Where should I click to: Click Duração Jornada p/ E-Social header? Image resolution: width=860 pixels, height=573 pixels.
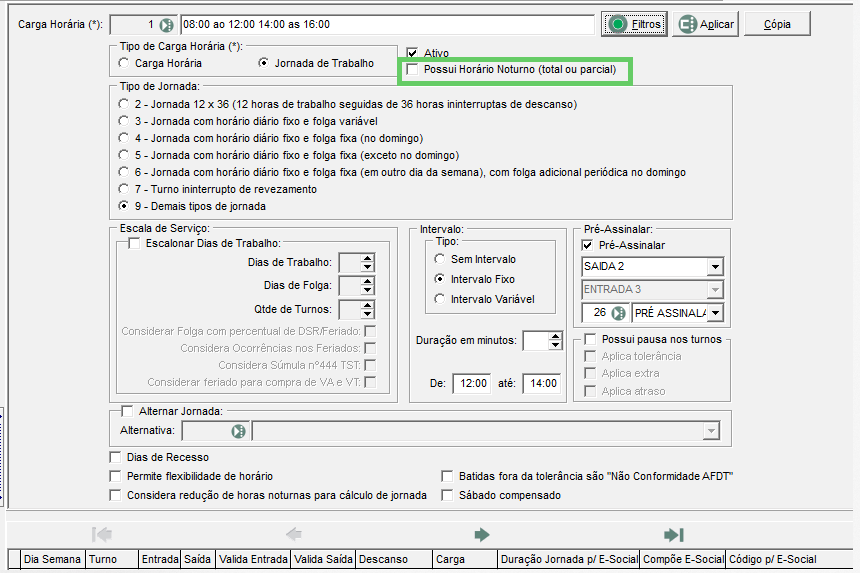569,559
